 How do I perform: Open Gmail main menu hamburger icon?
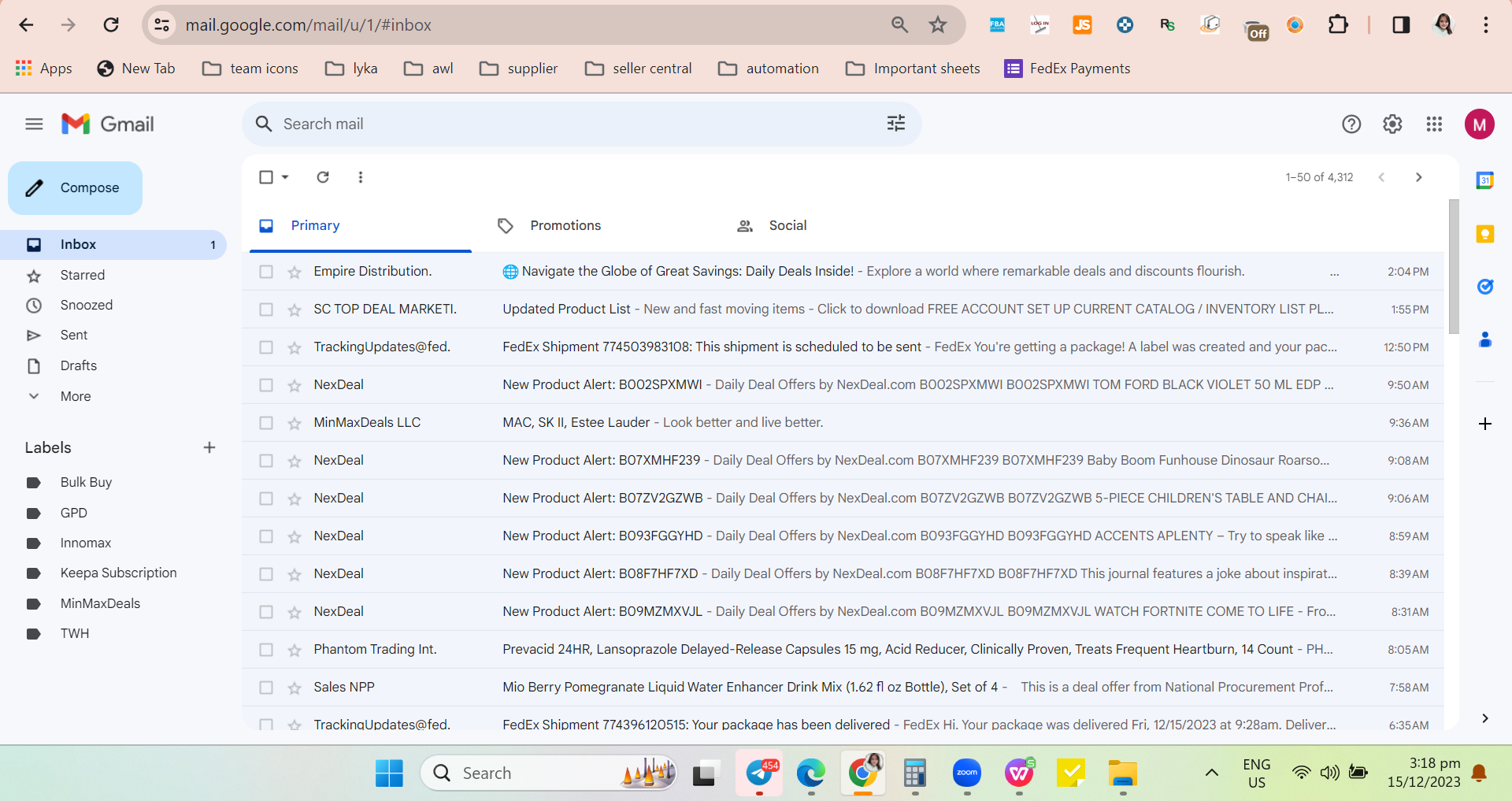point(34,124)
